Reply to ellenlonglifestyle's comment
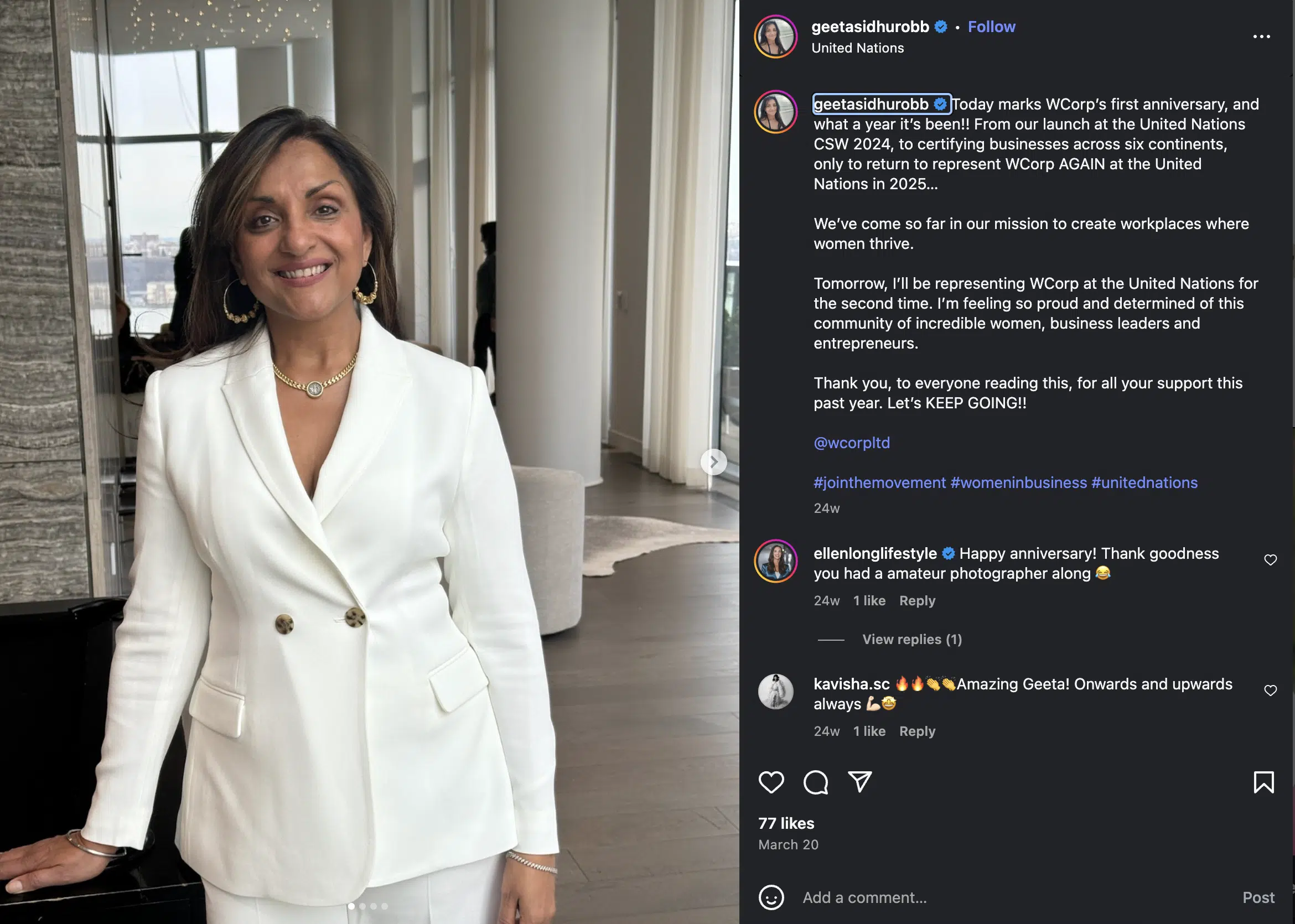 pyautogui.click(x=917, y=601)
